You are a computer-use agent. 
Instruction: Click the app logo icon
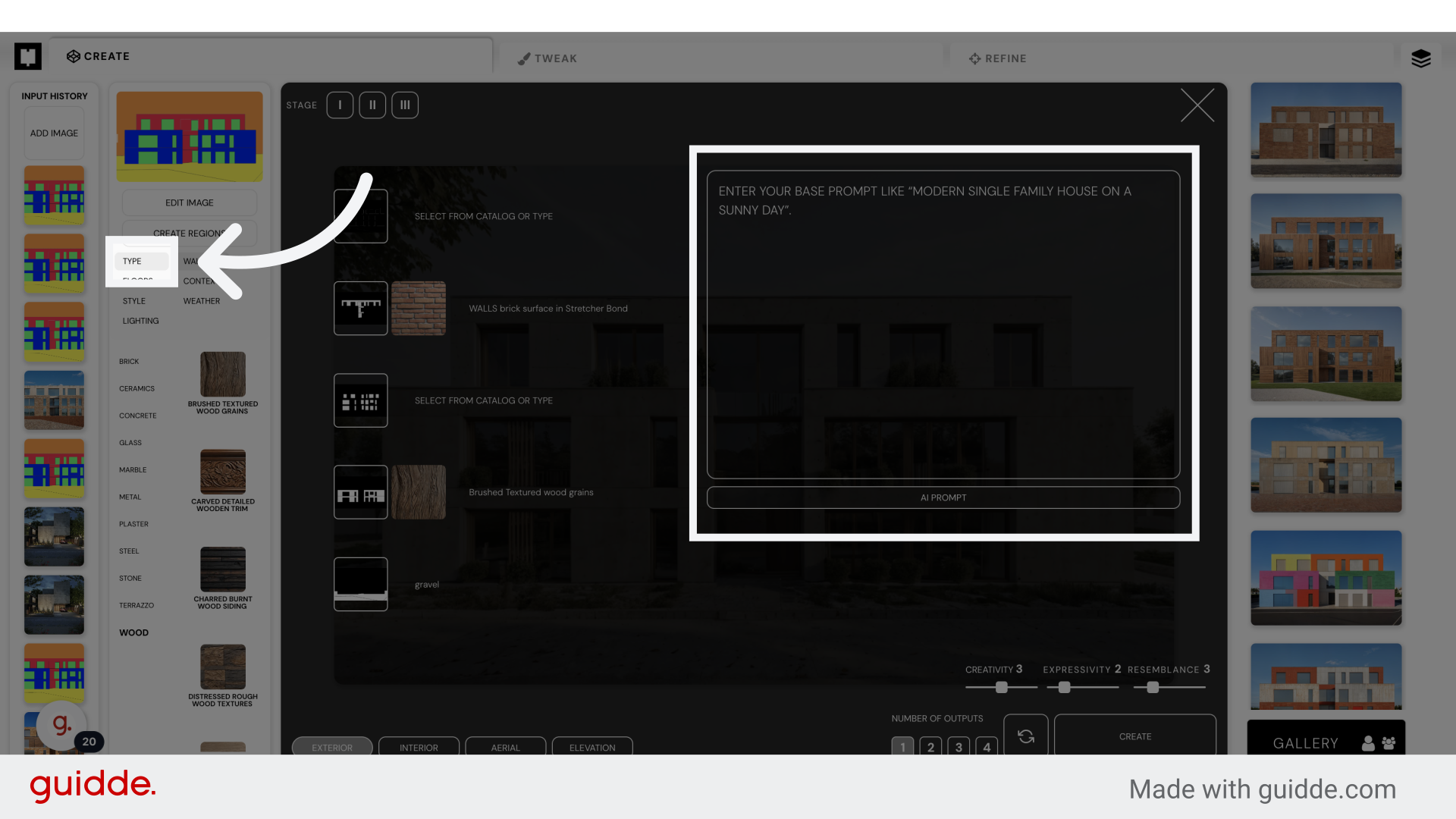pos(28,56)
